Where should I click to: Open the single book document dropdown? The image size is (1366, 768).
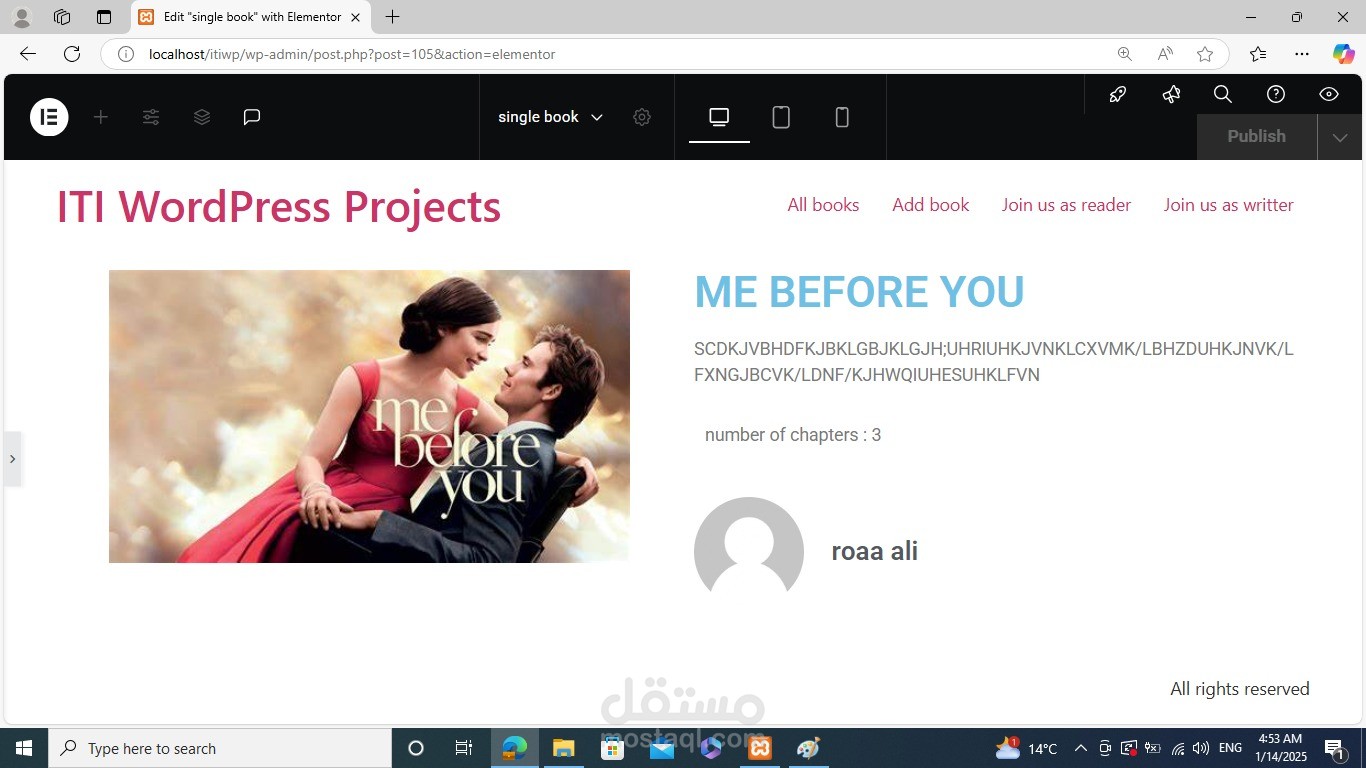pos(550,117)
